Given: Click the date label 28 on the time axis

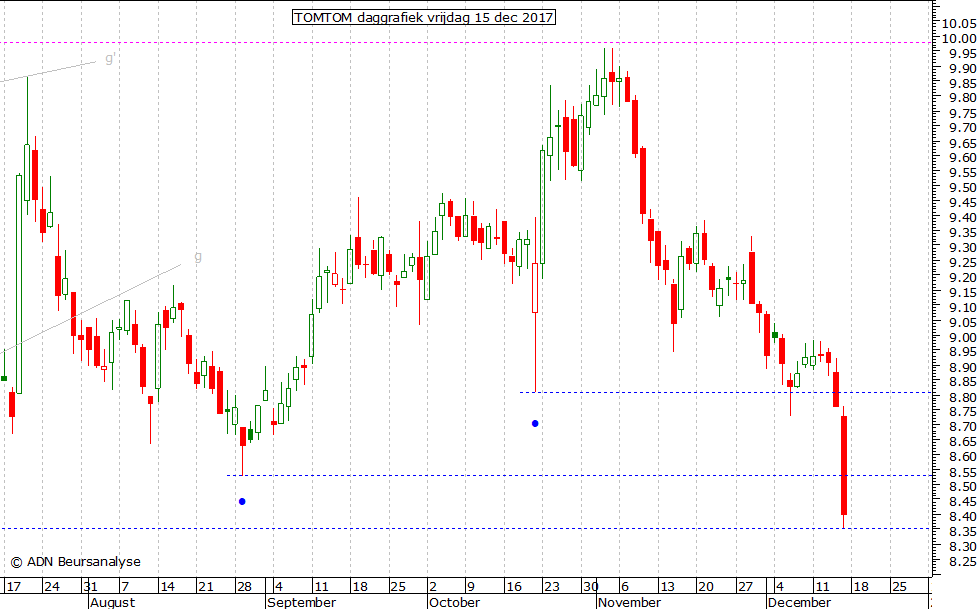Looking at the screenshot, I should pos(244,586).
